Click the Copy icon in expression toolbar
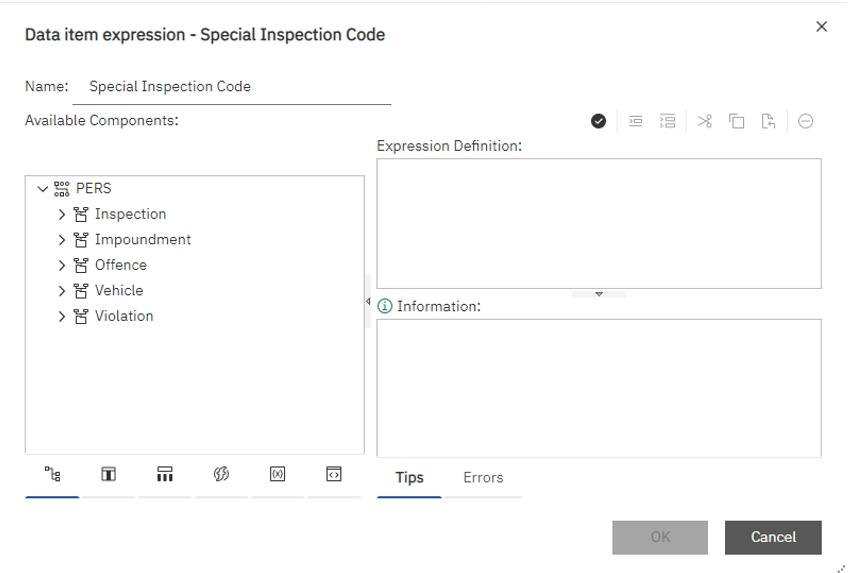 tap(737, 121)
